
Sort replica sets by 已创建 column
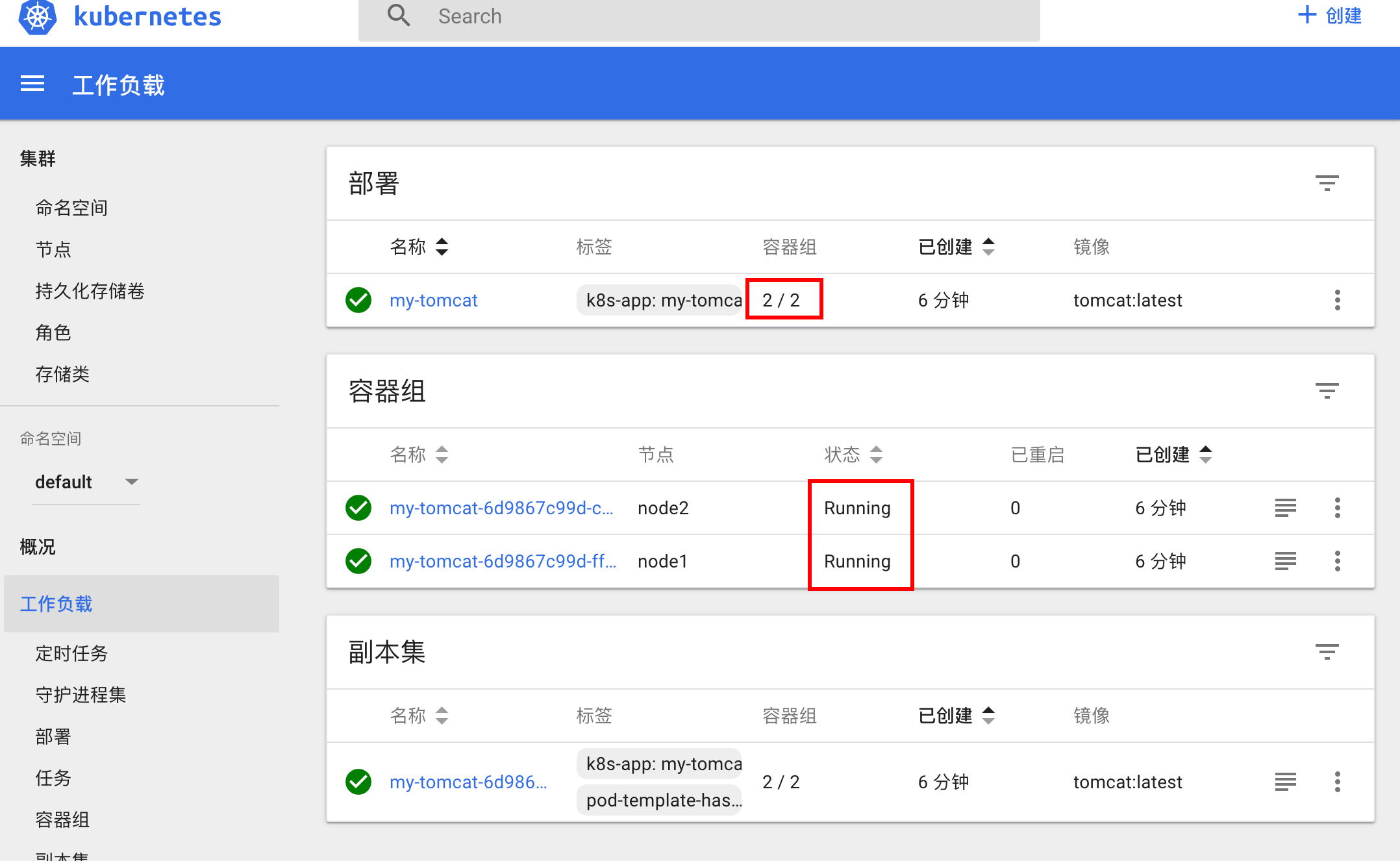point(956,716)
